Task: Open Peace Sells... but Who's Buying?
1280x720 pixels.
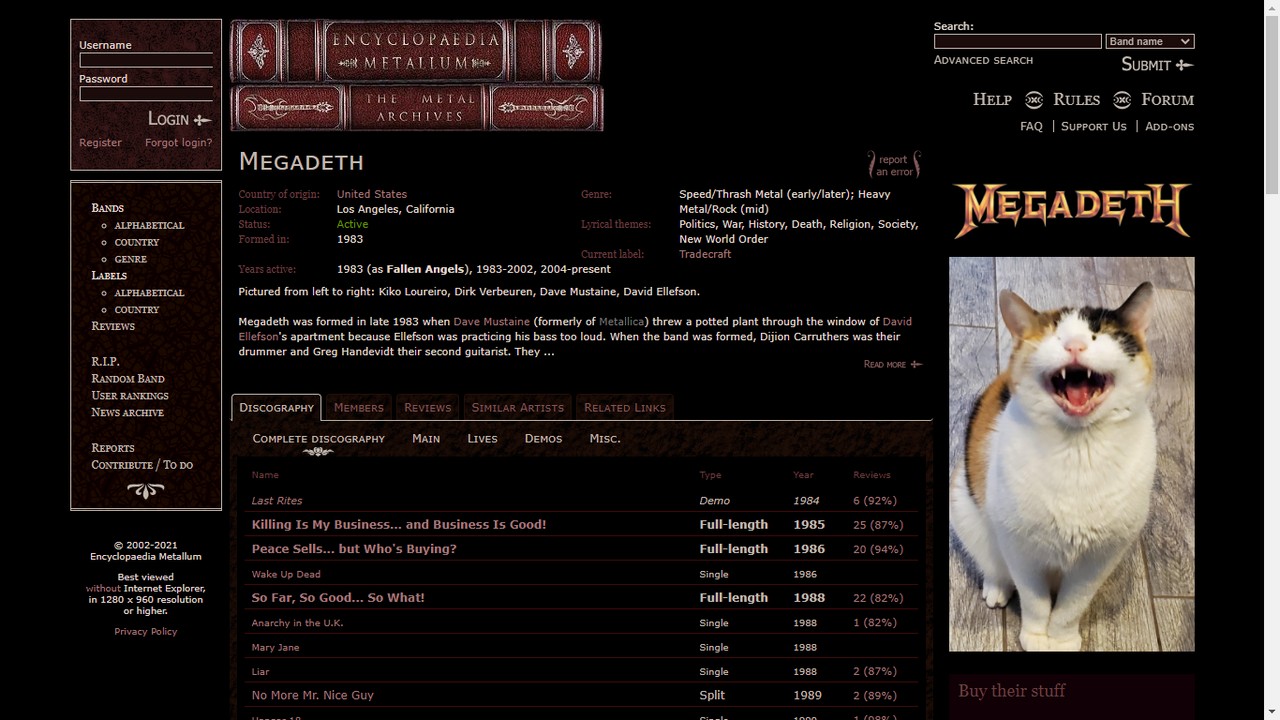Action: tap(354, 549)
